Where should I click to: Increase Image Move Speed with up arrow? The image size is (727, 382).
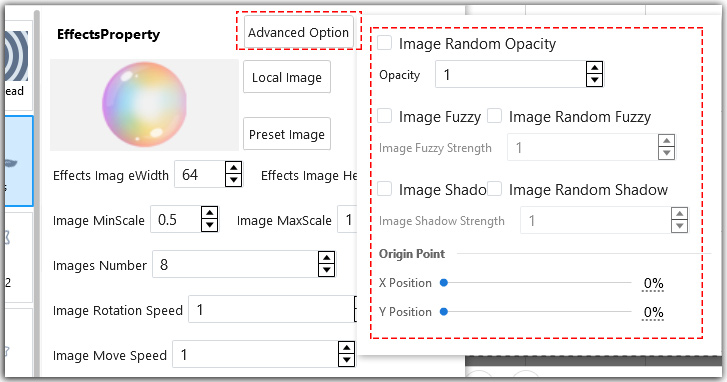click(346, 349)
